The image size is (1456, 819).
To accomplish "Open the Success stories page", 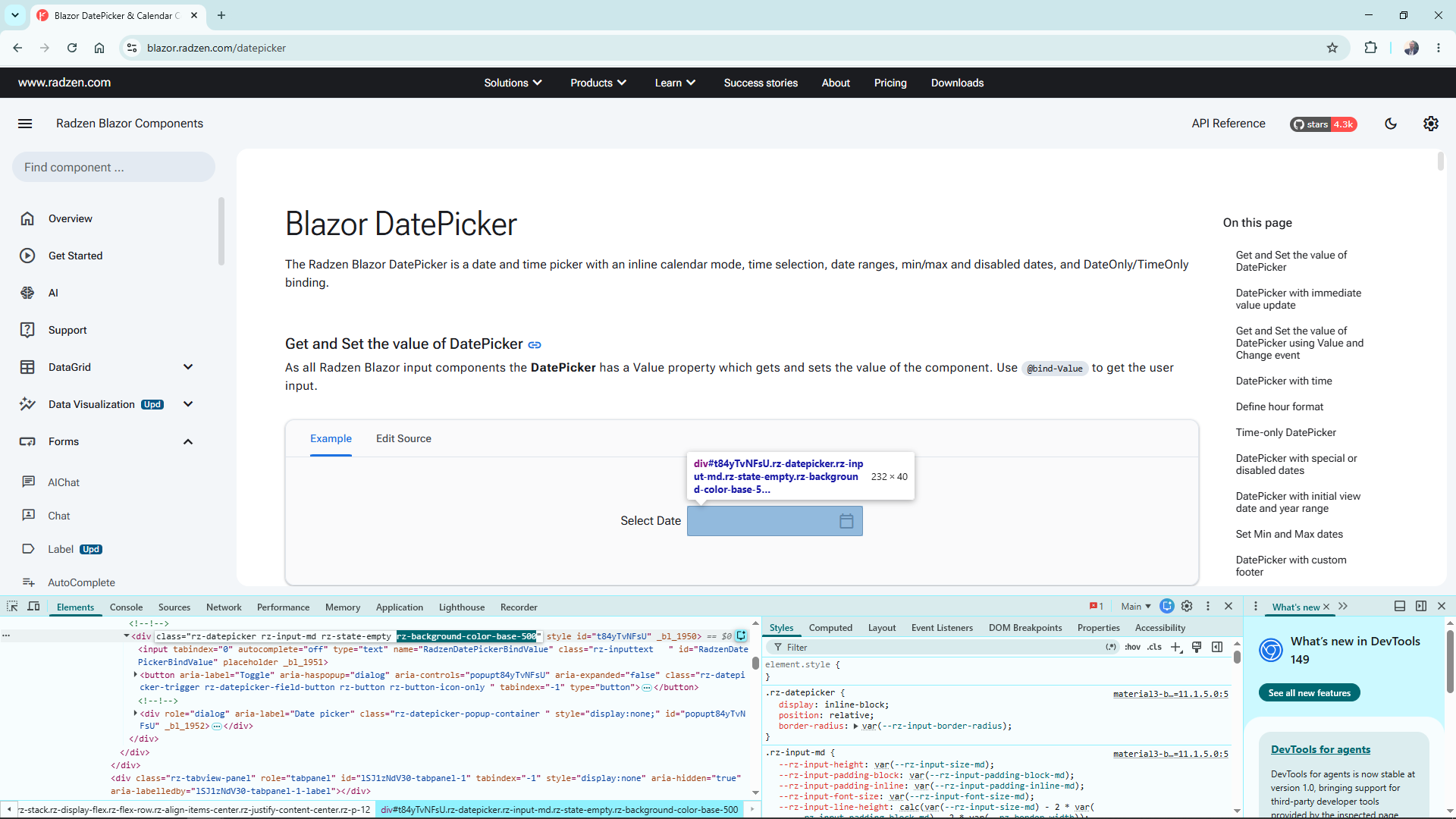I will point(761,83).
